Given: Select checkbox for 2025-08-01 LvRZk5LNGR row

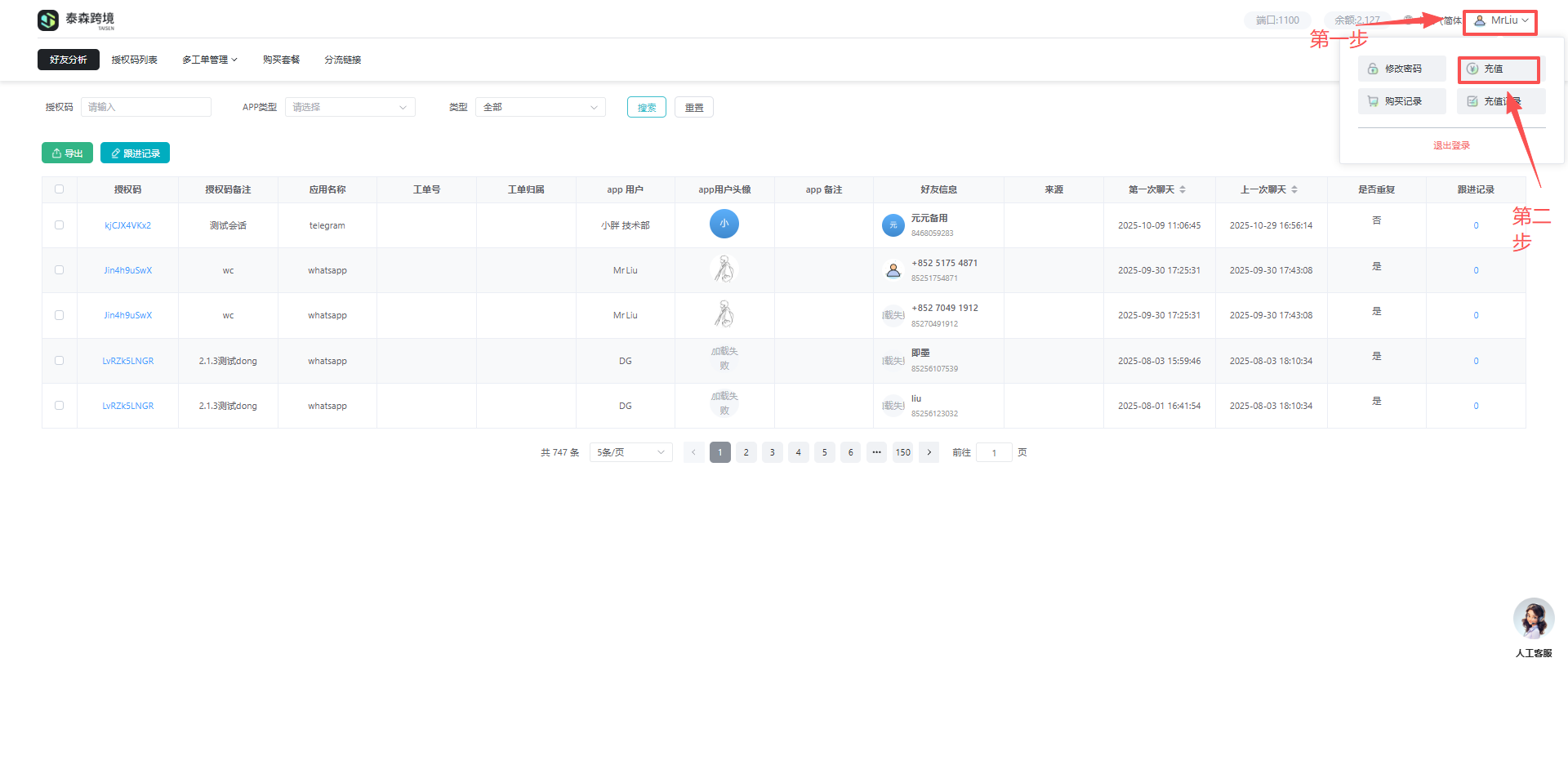Looking at the screenshot, I should tap(59, 406).
